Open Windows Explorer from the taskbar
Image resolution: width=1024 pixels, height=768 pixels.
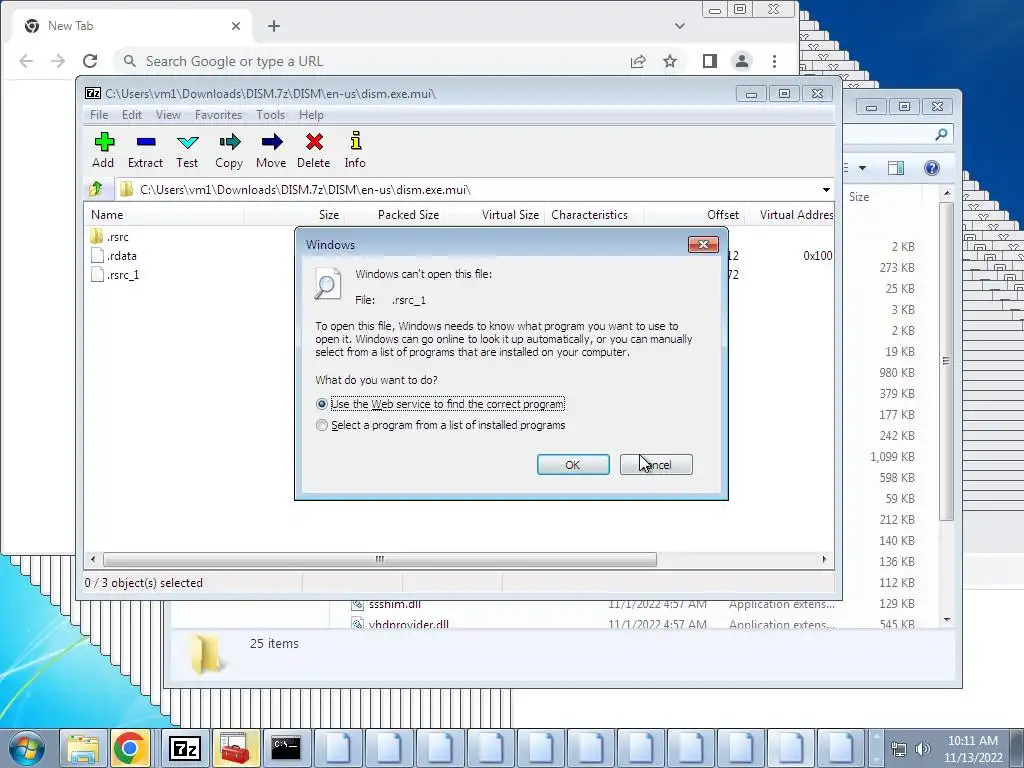coord(84,748)
